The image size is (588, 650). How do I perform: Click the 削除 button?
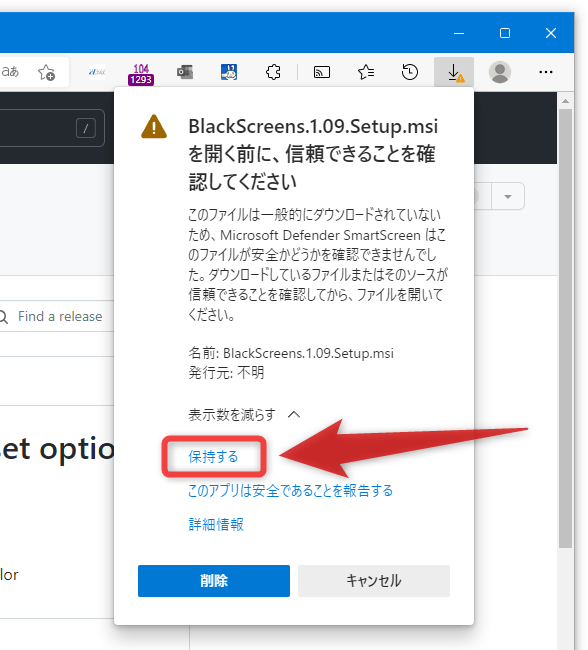[214, 581]
